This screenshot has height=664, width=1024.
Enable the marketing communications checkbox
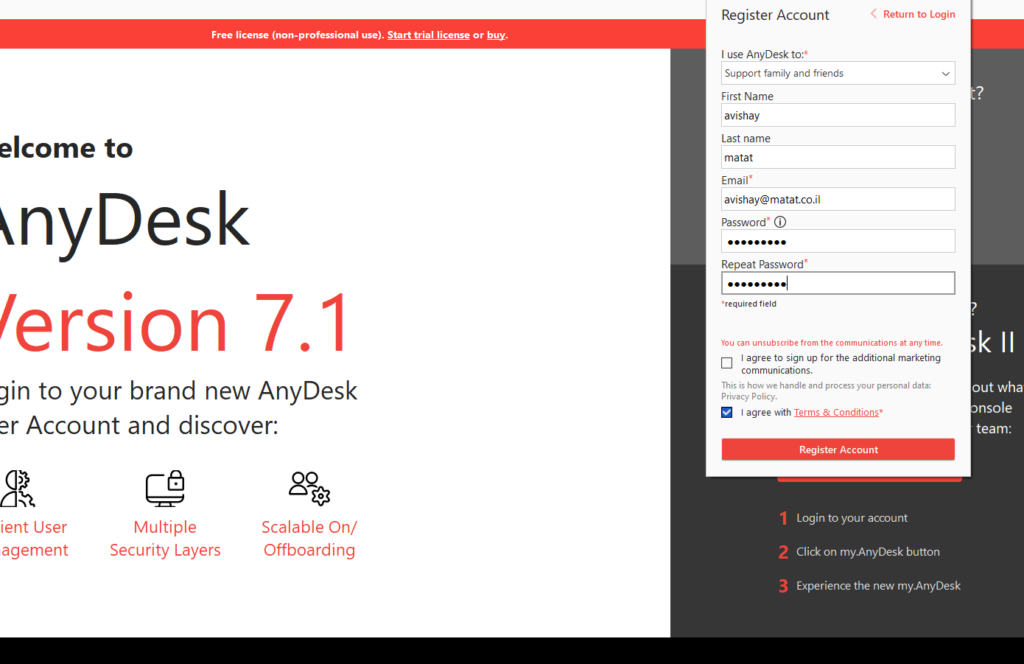(x=726, y=362)
